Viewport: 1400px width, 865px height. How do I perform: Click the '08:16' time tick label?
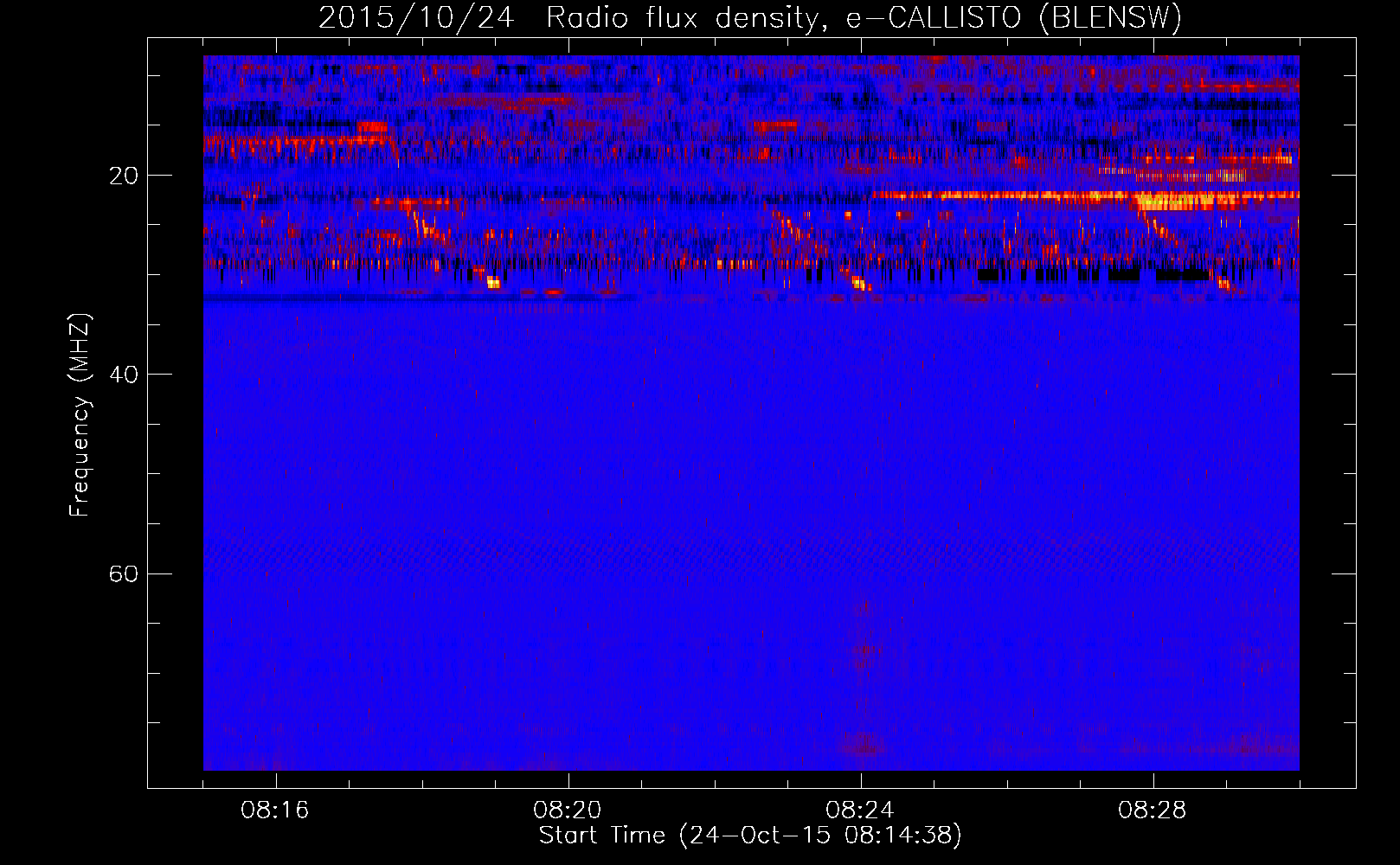pos(275,811)
